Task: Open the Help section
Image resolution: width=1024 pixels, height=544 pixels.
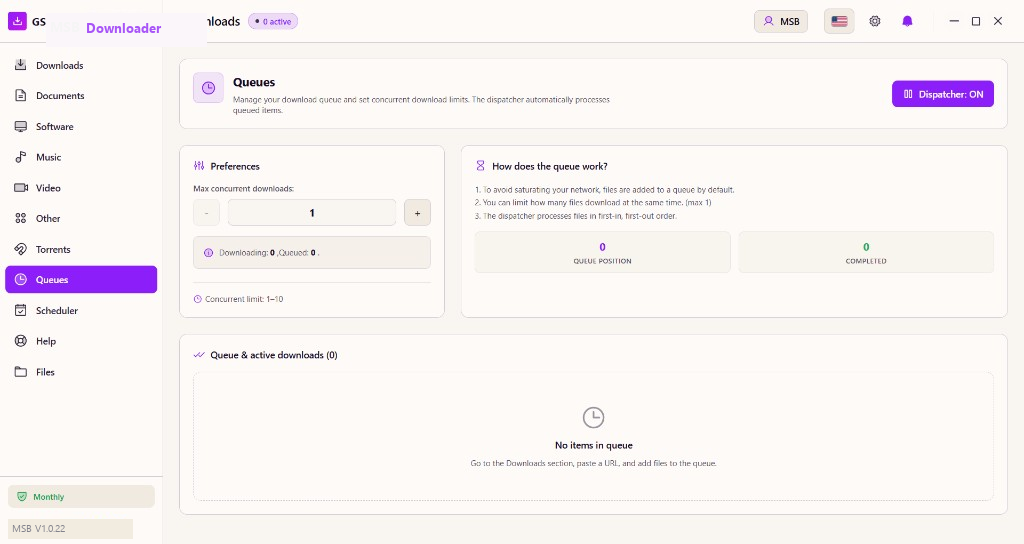Action: click(x=81, y=342)
